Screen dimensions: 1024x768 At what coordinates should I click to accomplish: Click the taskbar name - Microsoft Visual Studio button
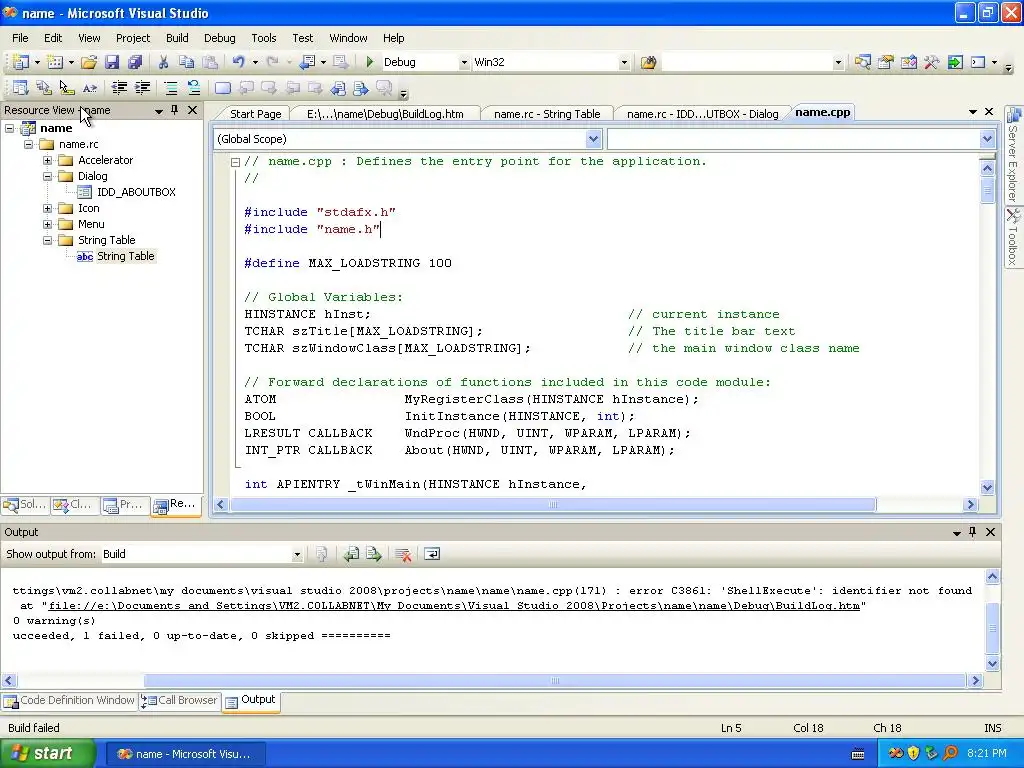click(x=184, y=754)
